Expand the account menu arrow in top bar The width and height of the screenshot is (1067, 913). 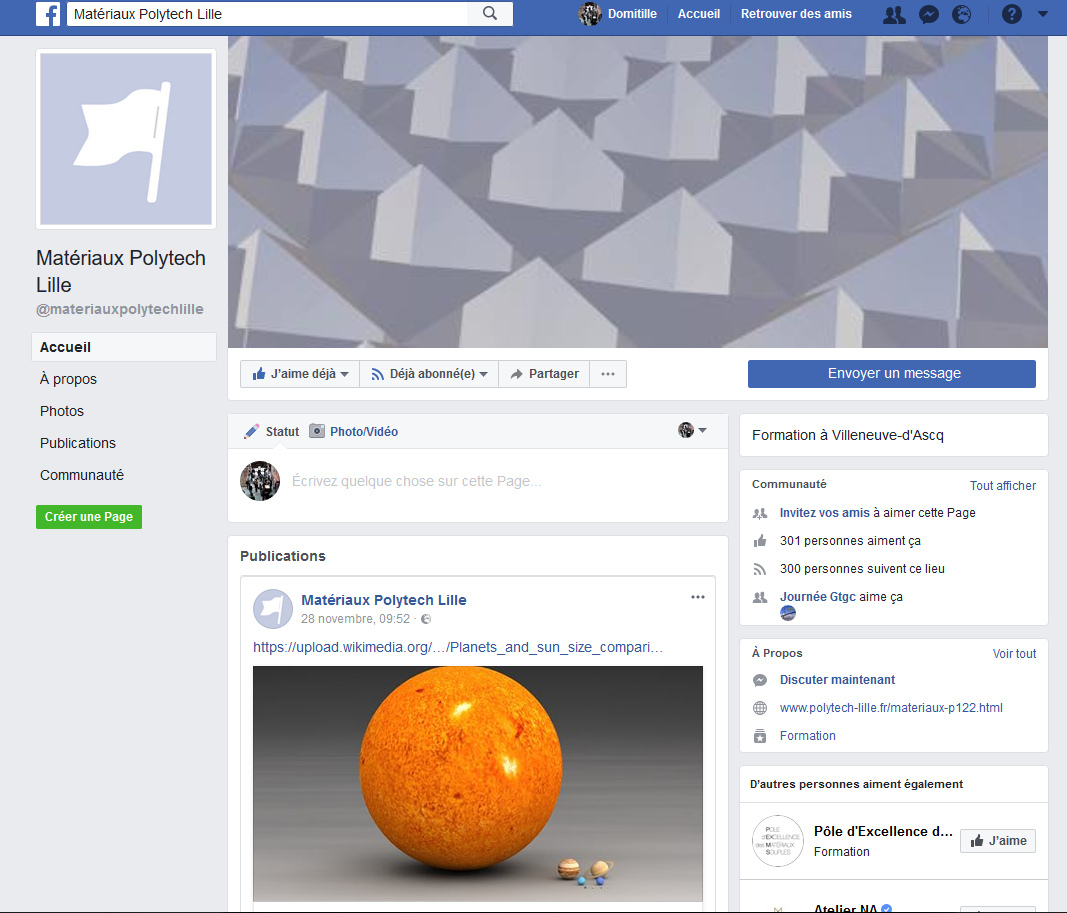1043,14
